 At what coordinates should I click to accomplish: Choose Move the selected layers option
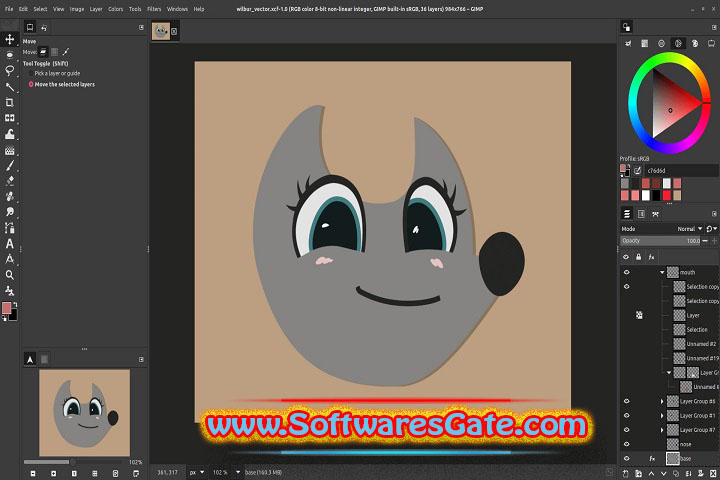(x=62, y=85)
